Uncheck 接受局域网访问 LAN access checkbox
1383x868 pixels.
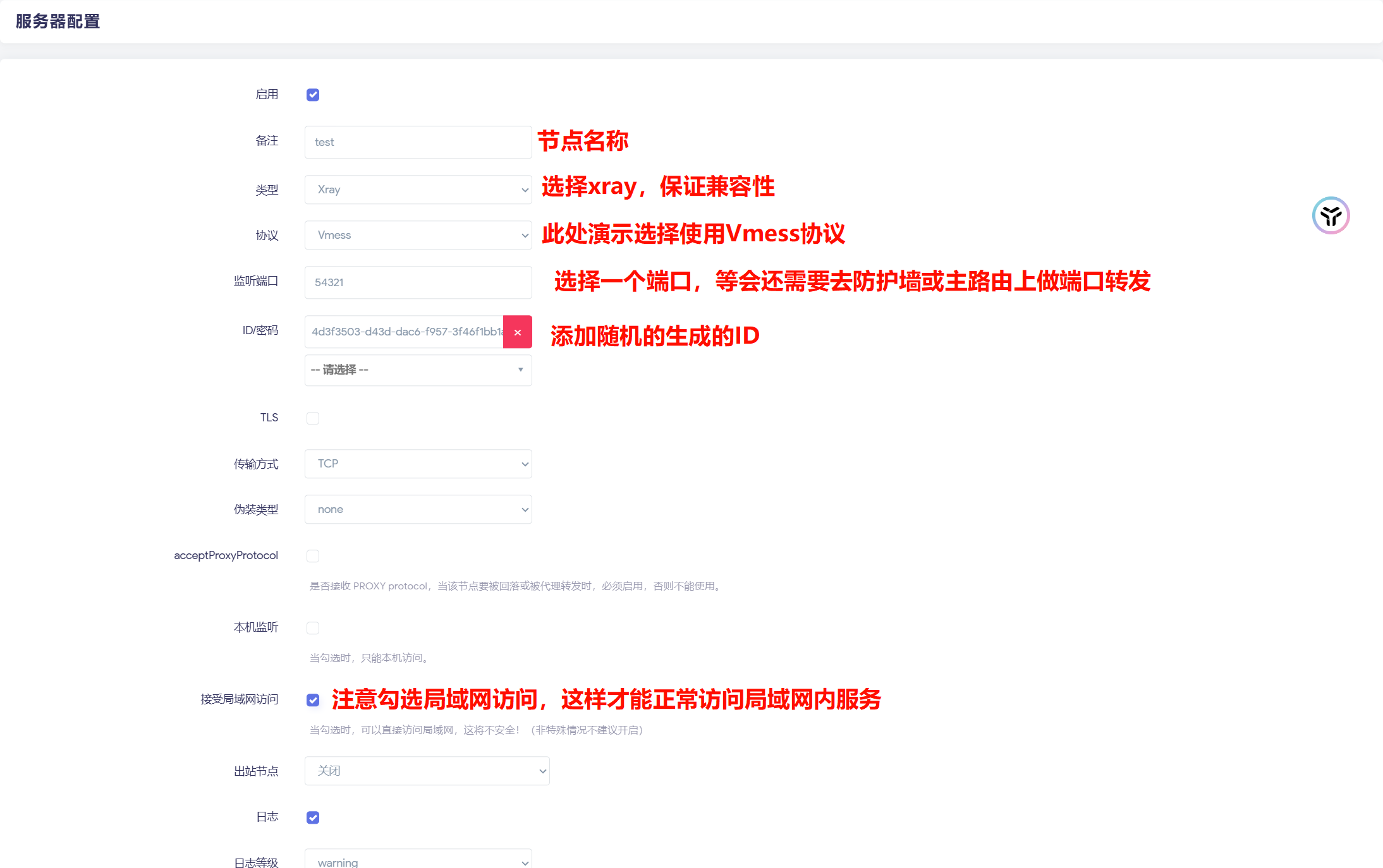313,700
